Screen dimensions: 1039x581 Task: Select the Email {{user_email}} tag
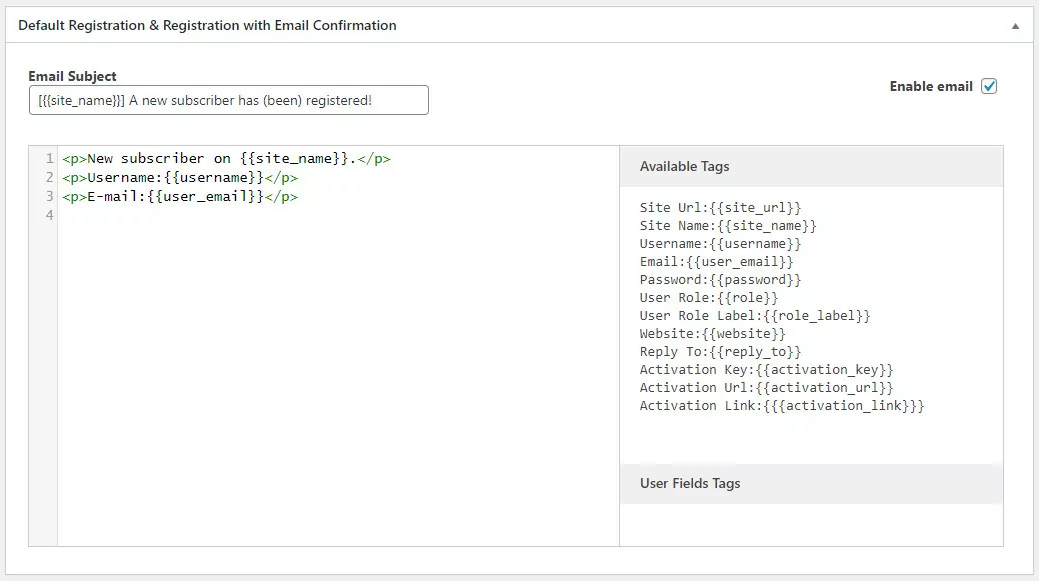[x=716, y=262]
